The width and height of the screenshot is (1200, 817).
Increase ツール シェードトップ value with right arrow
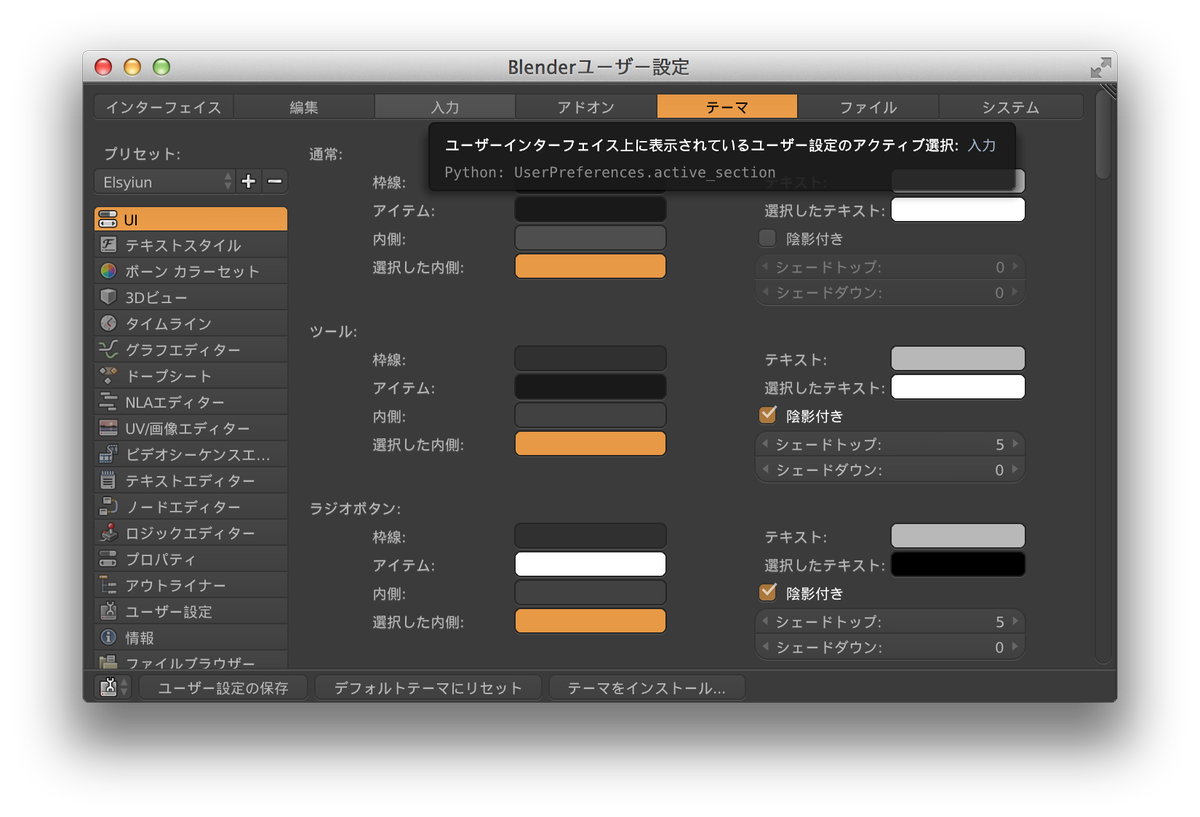tap(1016, 444)
